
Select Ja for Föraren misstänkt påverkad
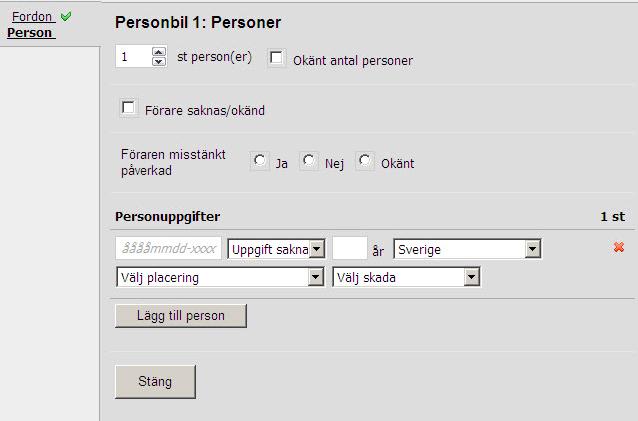pyautogui.click(x=260, y=161)
